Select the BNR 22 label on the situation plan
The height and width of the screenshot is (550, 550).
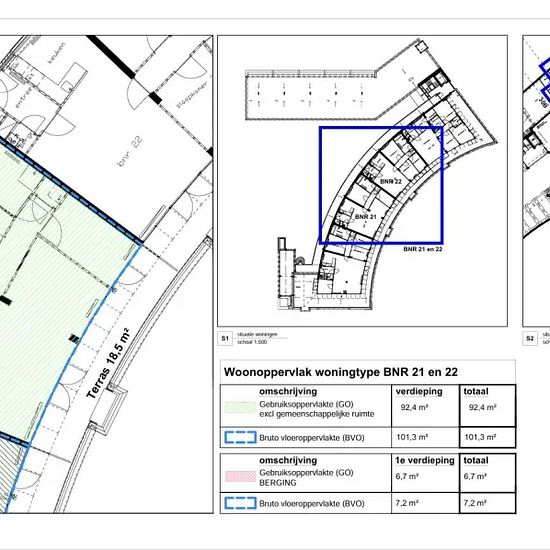click(391, 181)
